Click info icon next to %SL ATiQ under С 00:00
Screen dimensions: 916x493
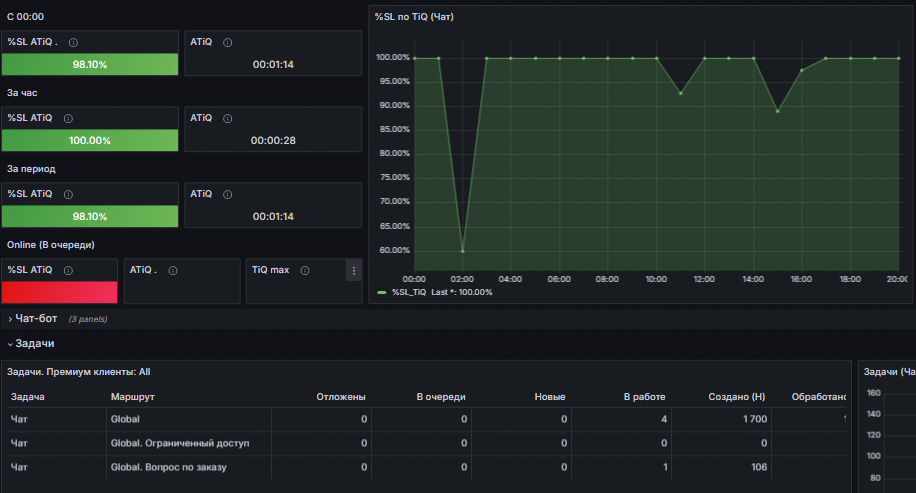(x=74, y=42)
